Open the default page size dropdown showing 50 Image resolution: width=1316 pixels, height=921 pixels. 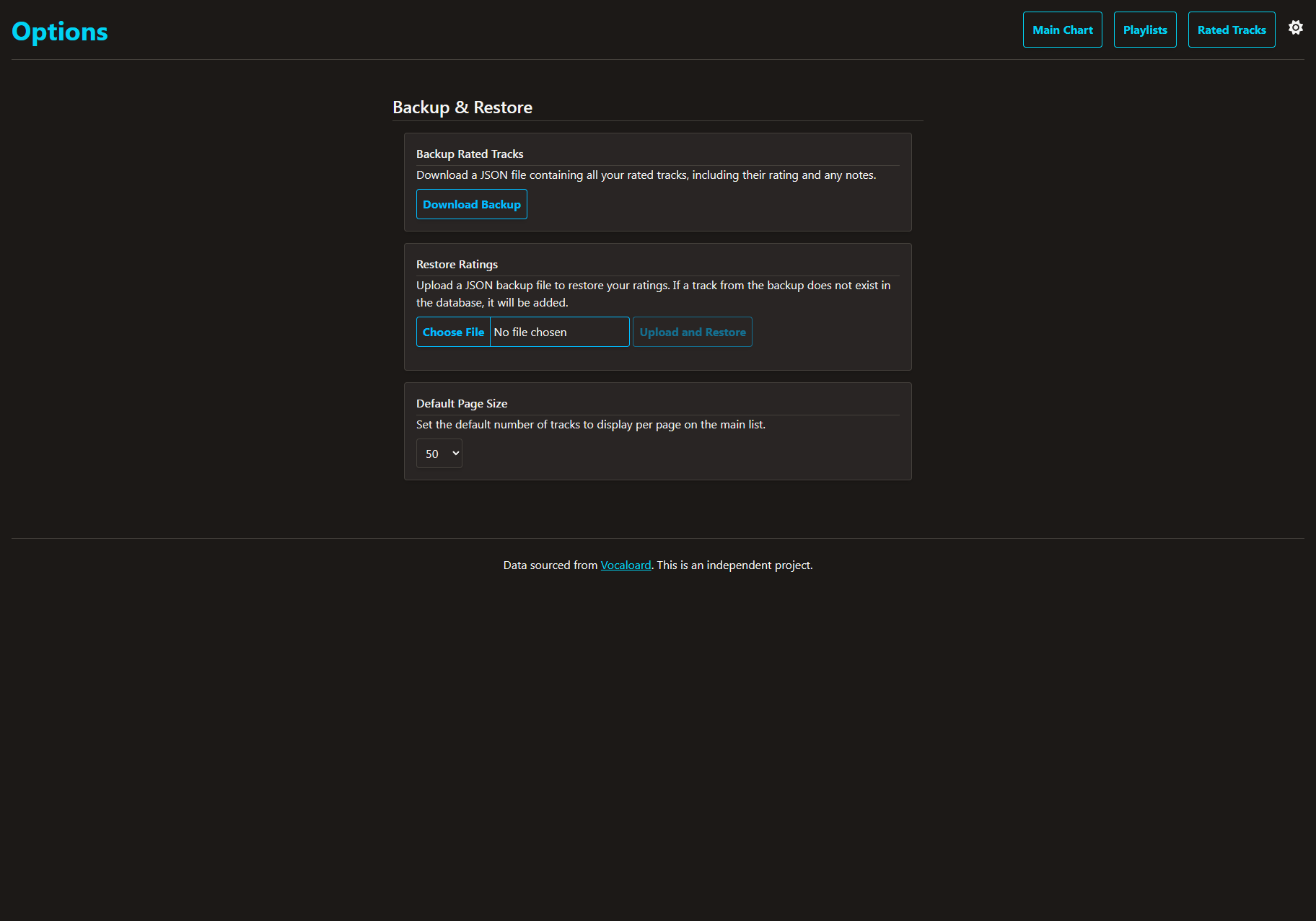coord(439,454)
